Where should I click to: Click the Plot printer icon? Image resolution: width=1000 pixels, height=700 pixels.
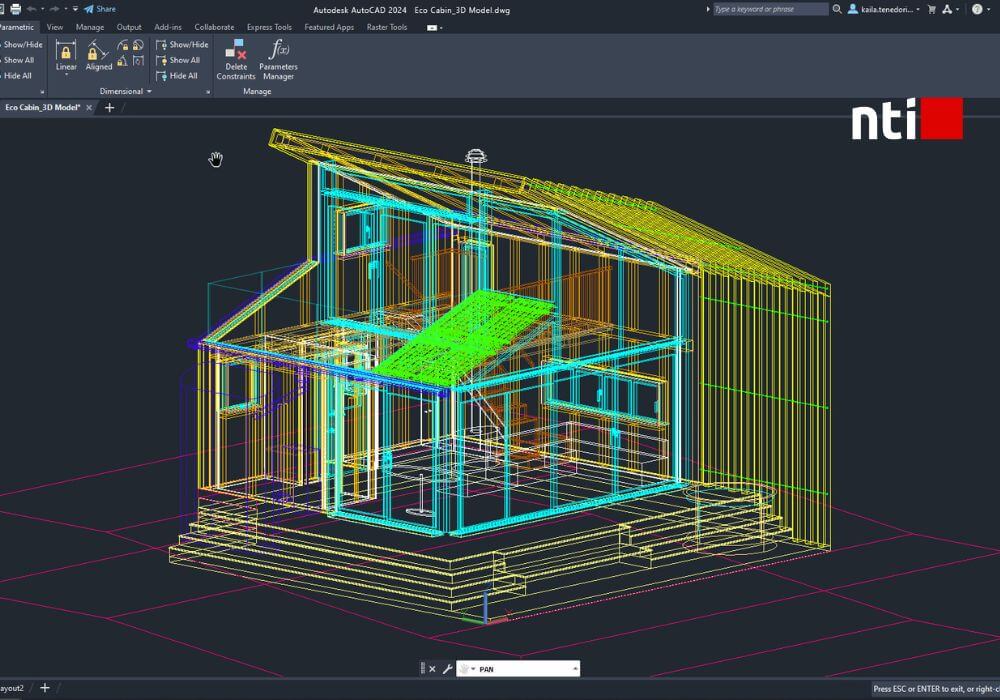point(15,9)
